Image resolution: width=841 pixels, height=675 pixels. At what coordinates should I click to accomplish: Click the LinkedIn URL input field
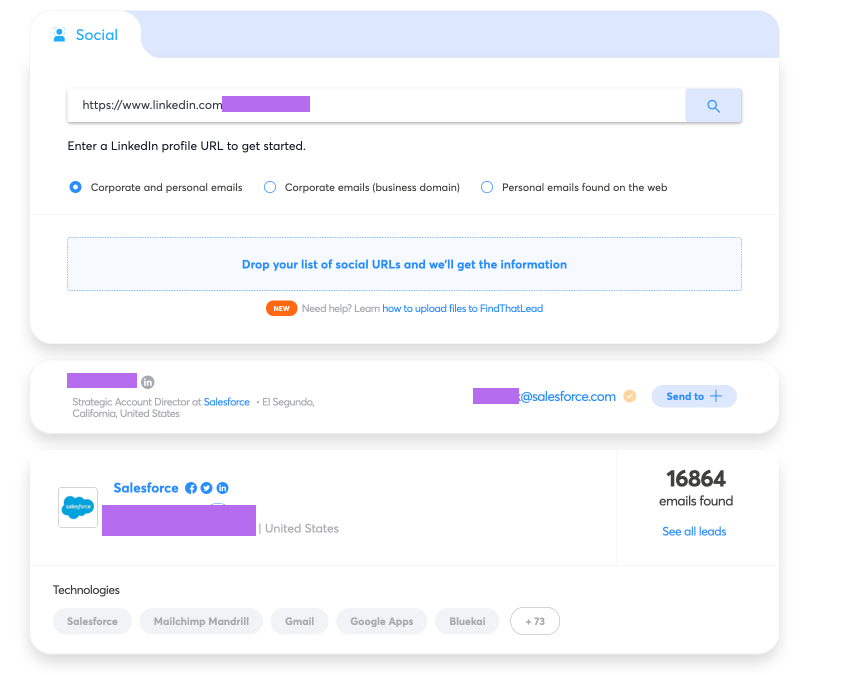377,106
